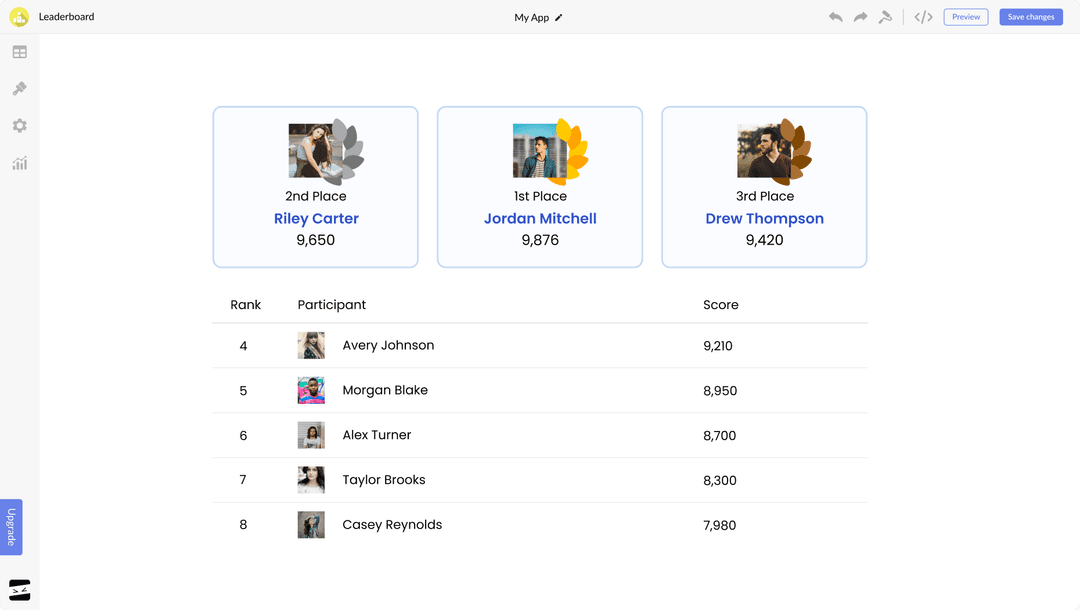Open the Content panel in the sidebar
Viewport: 1080px width, 610px height.
point(18,51)
